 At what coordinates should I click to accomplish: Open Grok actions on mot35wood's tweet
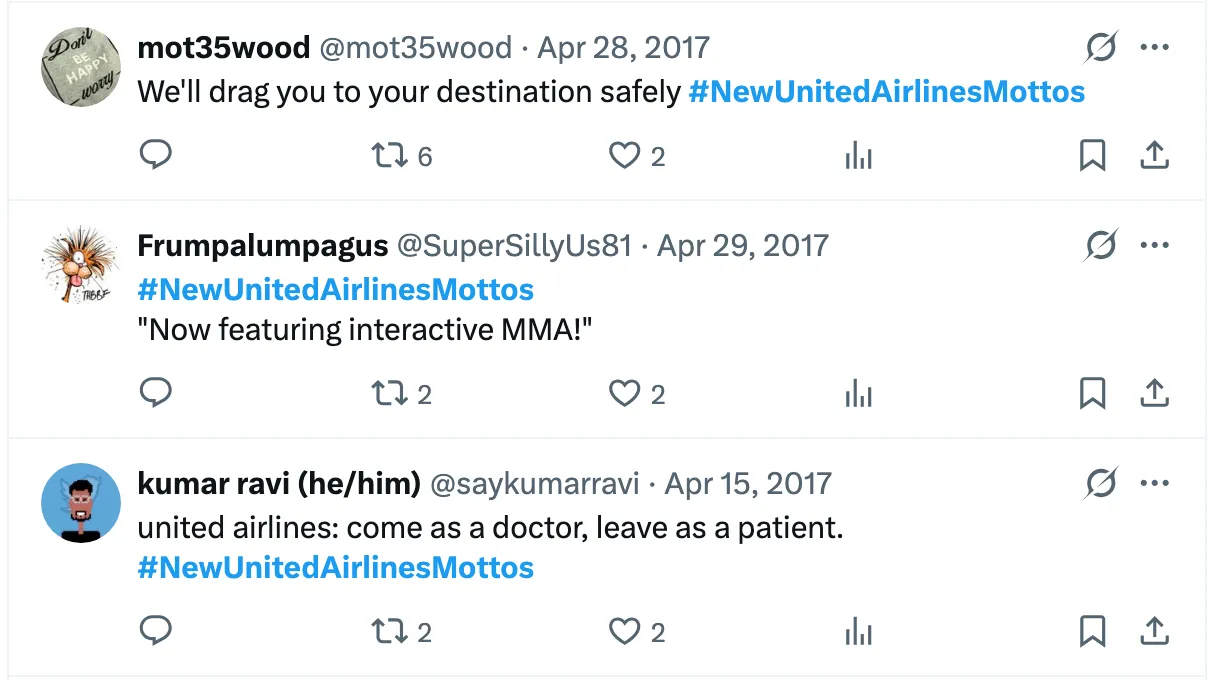coord(1101,47)
